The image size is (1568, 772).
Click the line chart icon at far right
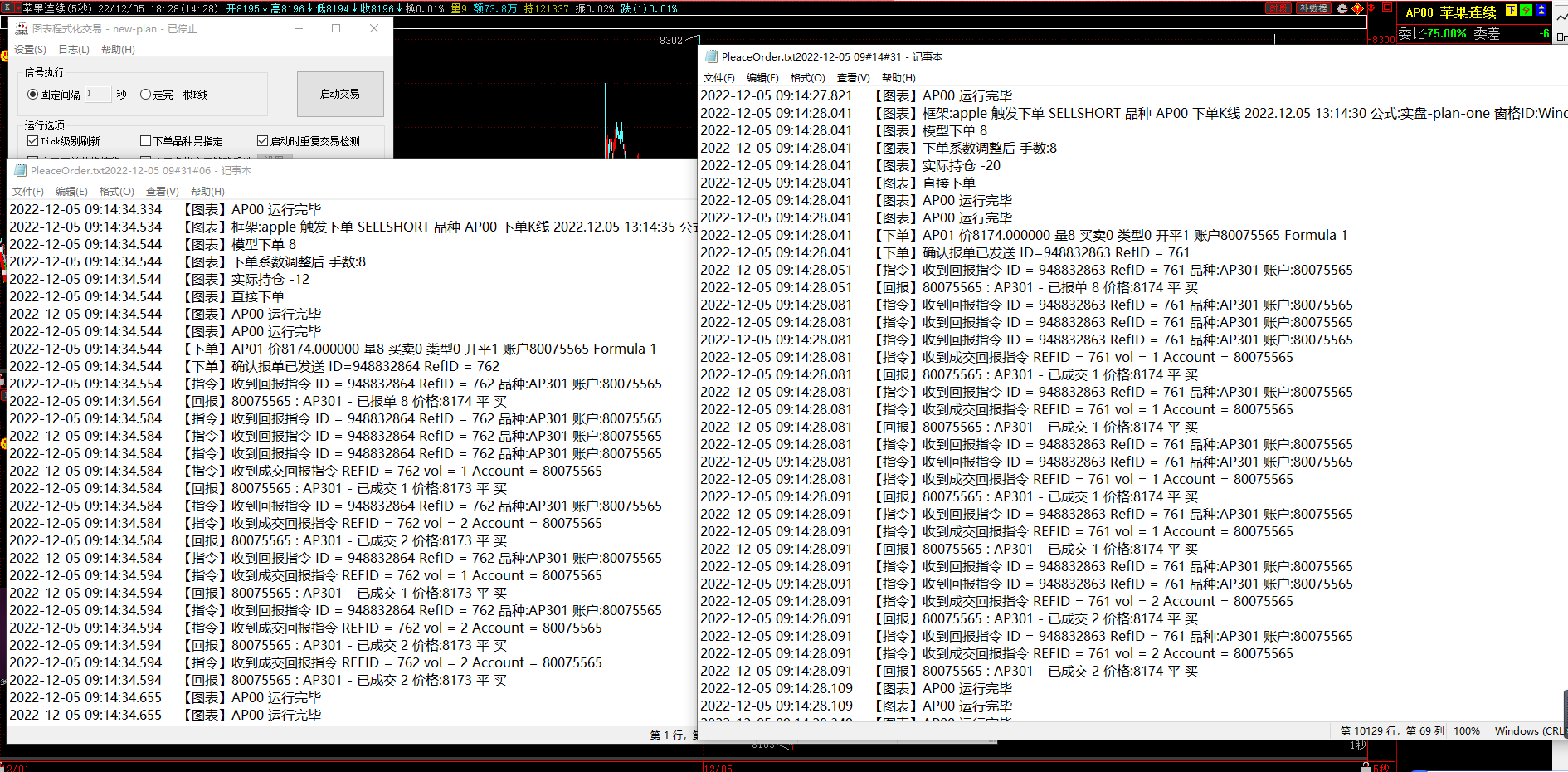(1561, 17)
